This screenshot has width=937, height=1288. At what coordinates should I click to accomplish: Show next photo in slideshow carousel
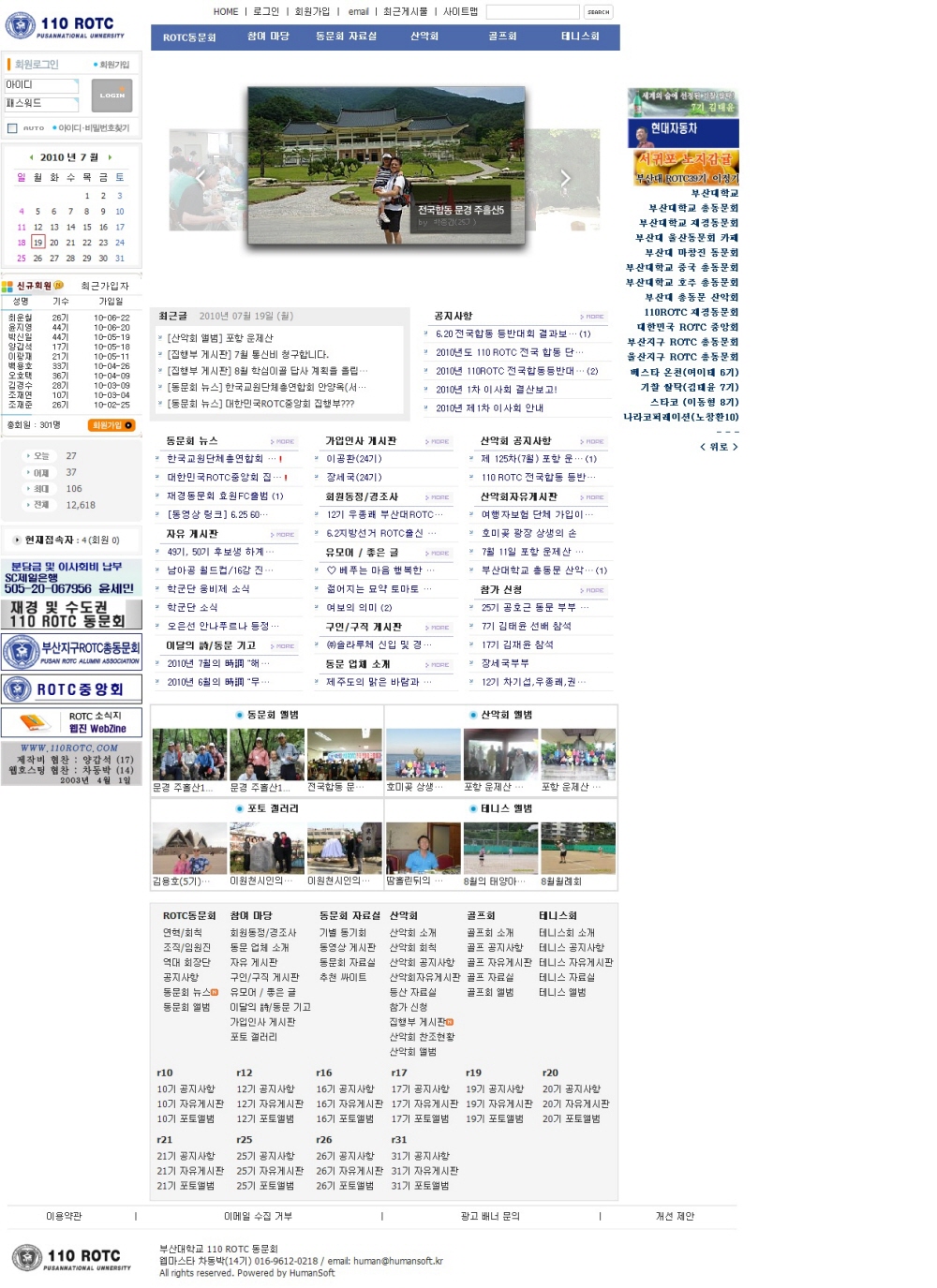click(564, 178)
